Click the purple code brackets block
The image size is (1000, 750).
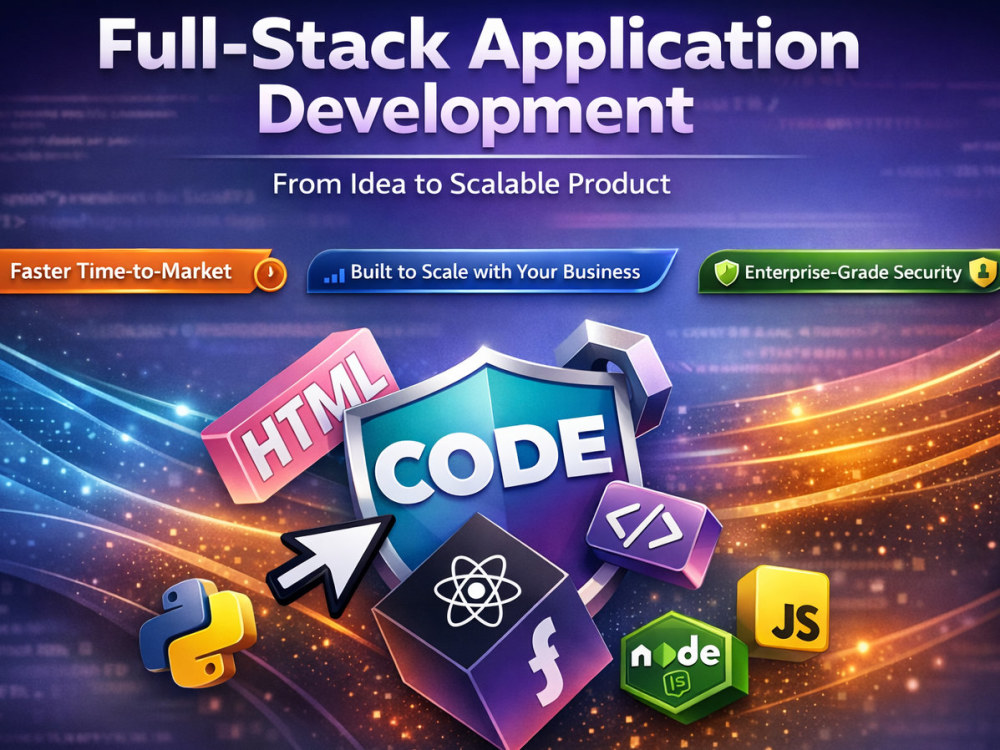click(x=653, y=533)
